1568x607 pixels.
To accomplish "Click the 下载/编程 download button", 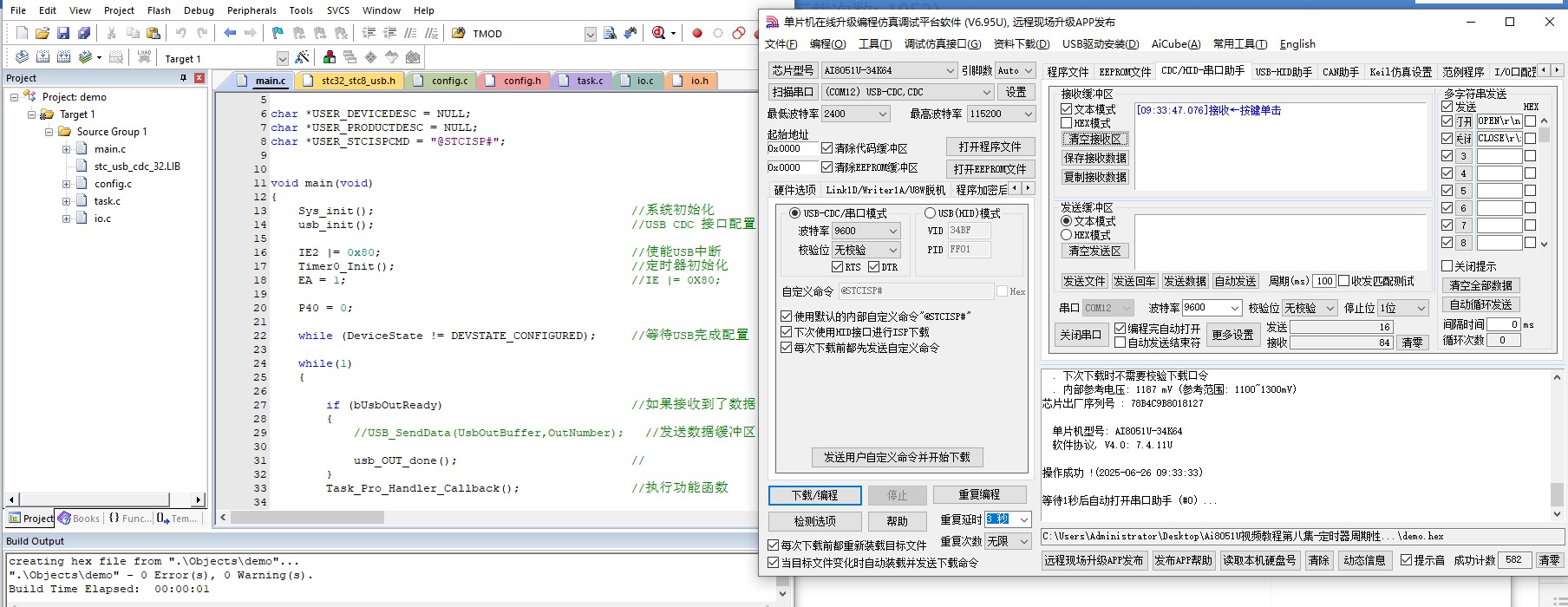I will point(814,495).
